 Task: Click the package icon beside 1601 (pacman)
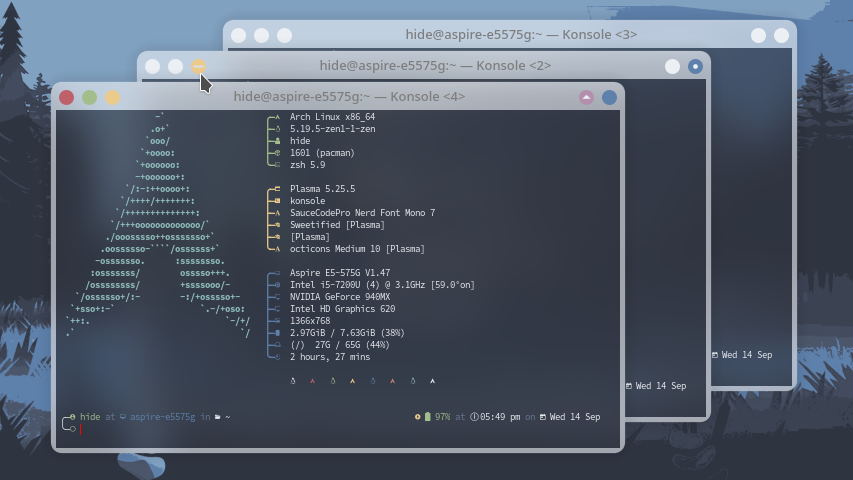coord(277,153)
